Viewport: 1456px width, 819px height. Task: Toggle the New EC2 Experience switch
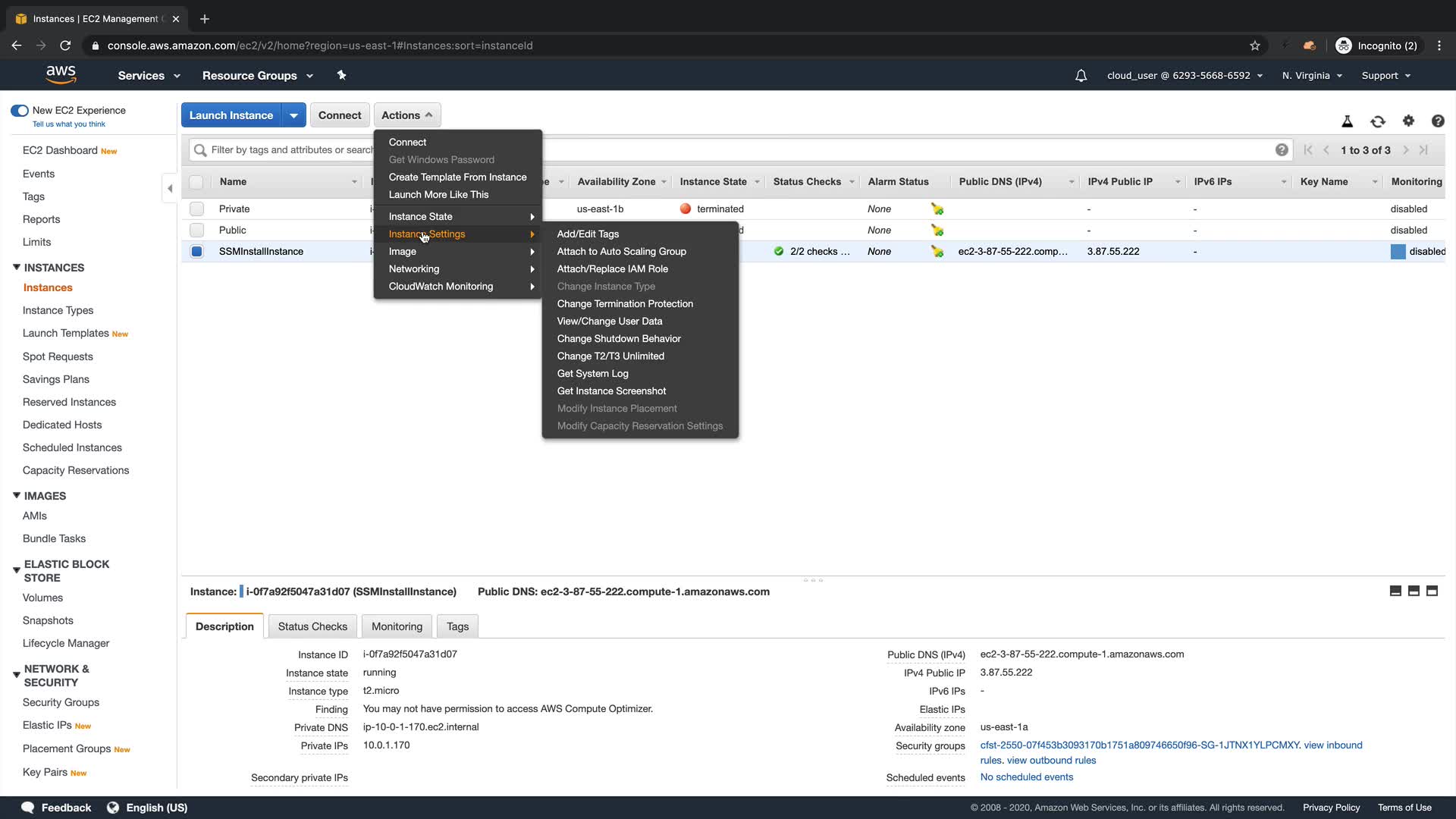tap(20, 111)
